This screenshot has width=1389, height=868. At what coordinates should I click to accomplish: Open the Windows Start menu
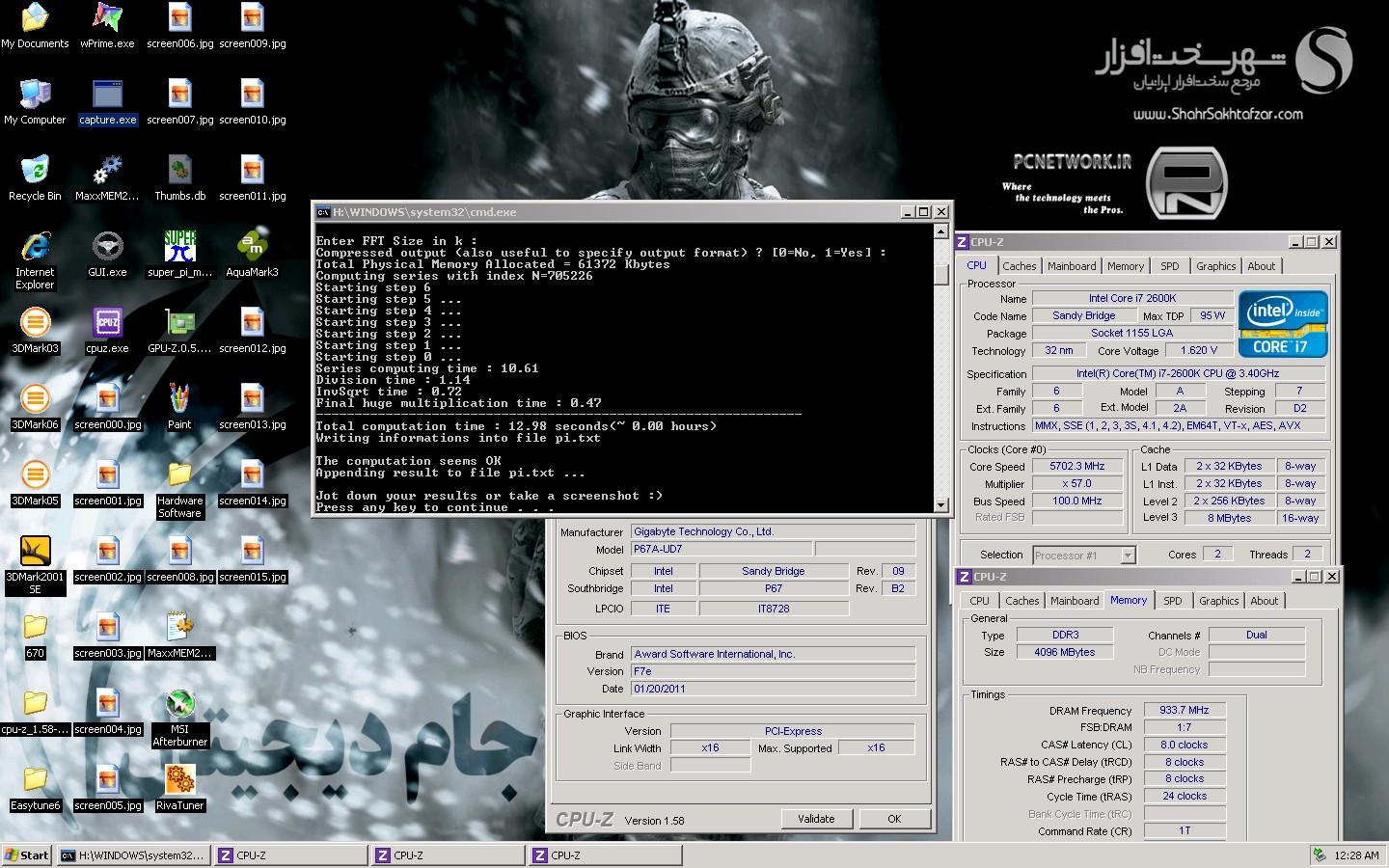tap(27, 855)
